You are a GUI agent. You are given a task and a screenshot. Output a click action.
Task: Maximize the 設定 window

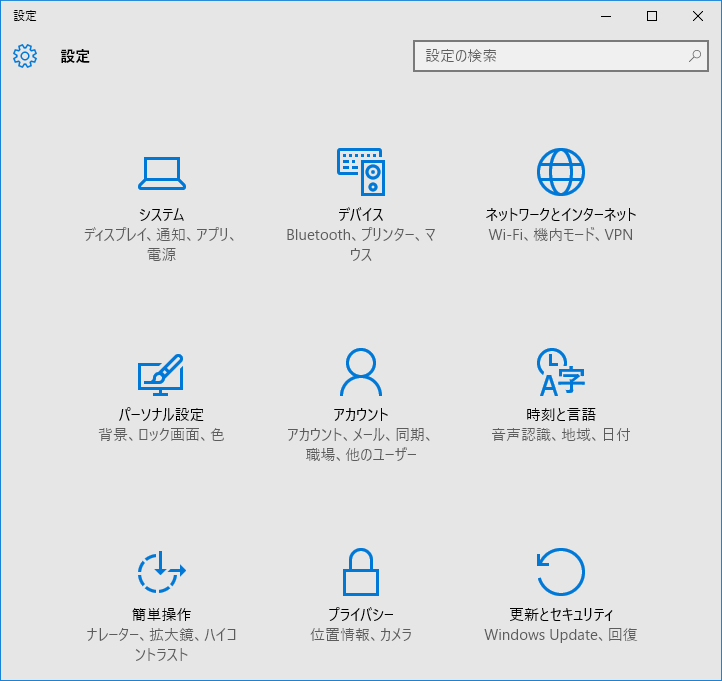pyautogui.click(x=652, y=16)
